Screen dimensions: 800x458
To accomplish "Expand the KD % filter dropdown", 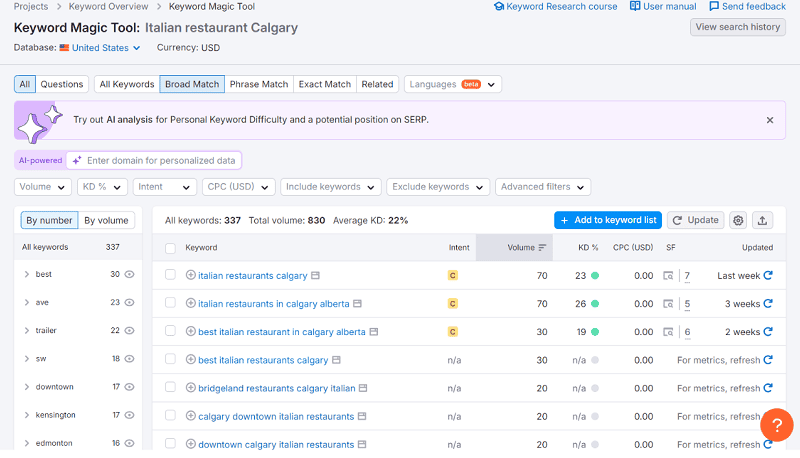I will pos(102,187).
